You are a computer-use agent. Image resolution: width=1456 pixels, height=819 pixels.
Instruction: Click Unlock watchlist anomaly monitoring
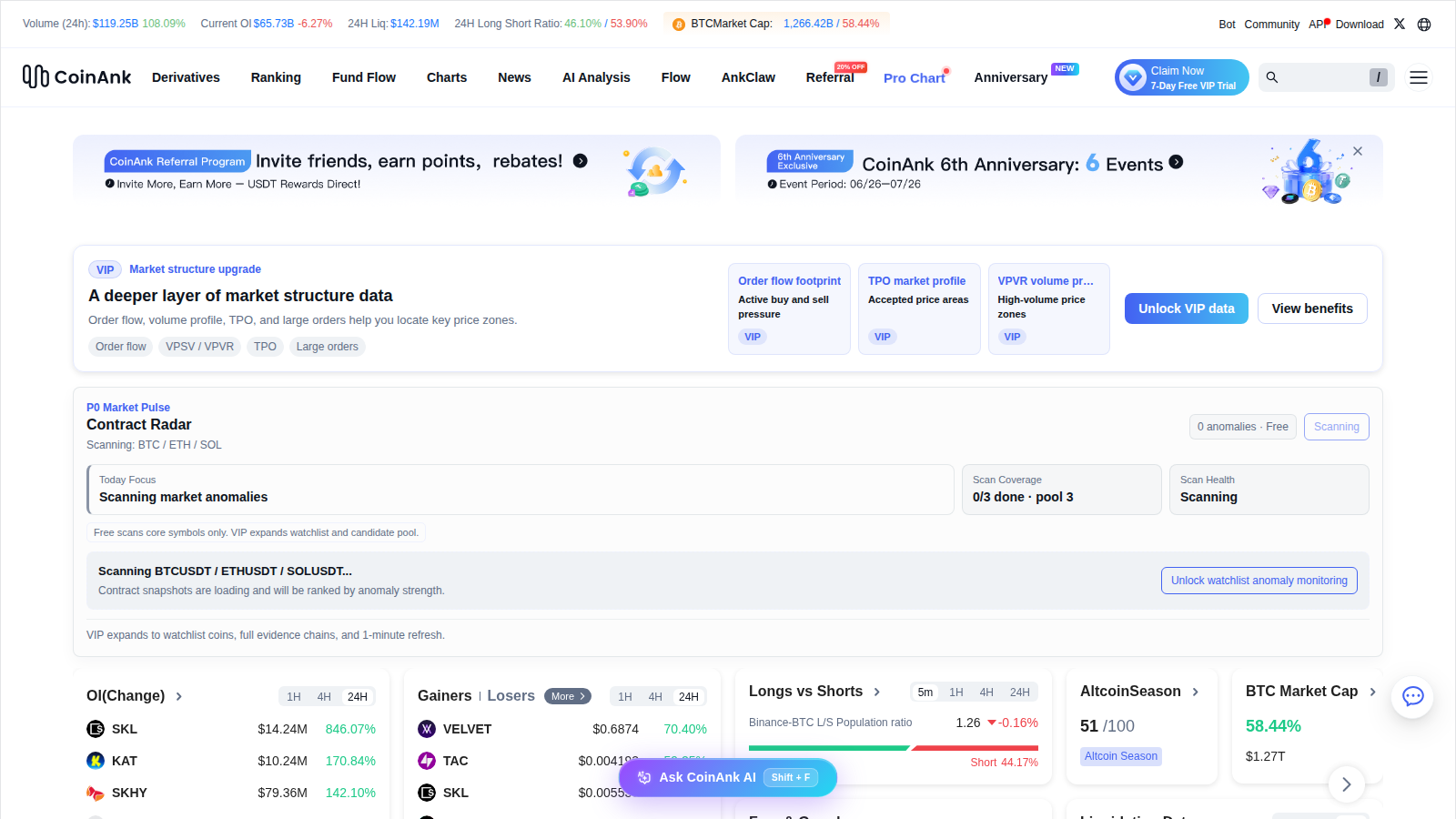click(x=1259, y=581)
